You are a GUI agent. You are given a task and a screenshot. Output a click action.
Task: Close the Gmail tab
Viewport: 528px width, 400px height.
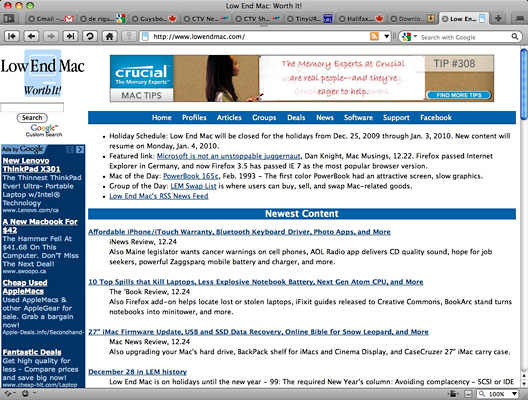(x=31, y=19)
